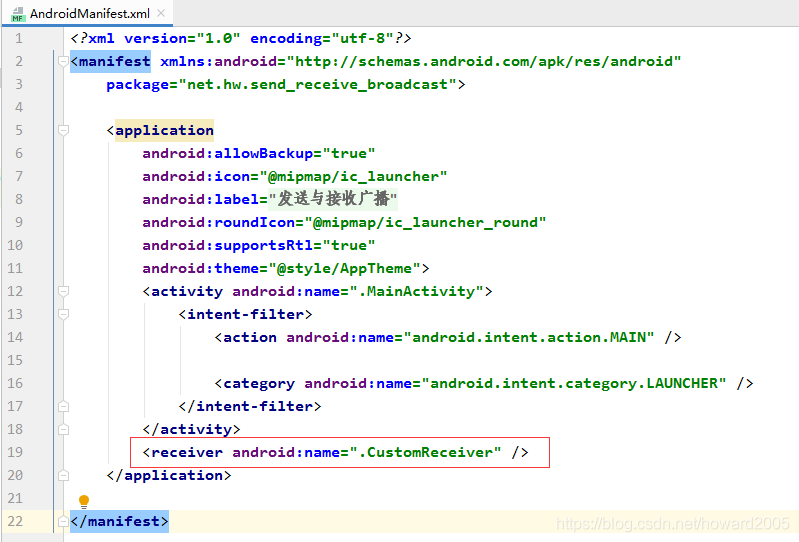Image resolution: width=799 pixels, height=542 pixels.
Task: Click the android.intent.category.LAUNCHER value
Action: 574,384
